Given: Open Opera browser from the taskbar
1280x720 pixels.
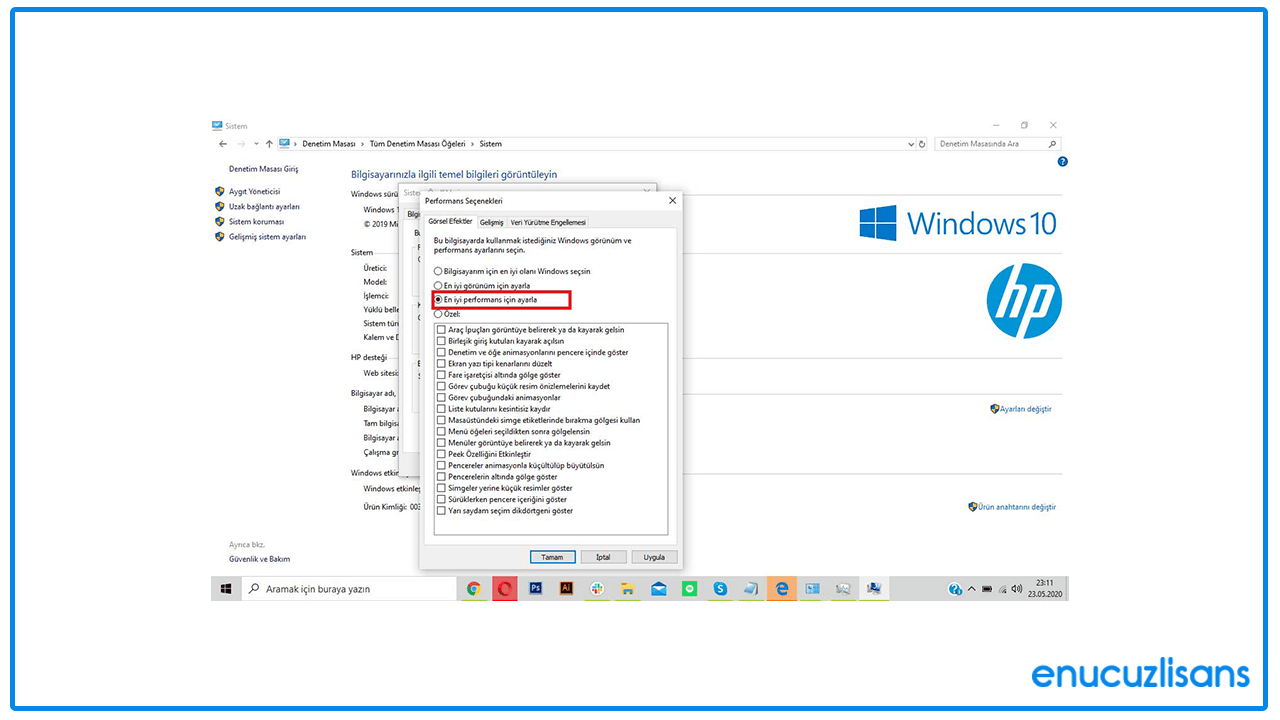Looking at the screenshot, I should (x=504, y=589).
